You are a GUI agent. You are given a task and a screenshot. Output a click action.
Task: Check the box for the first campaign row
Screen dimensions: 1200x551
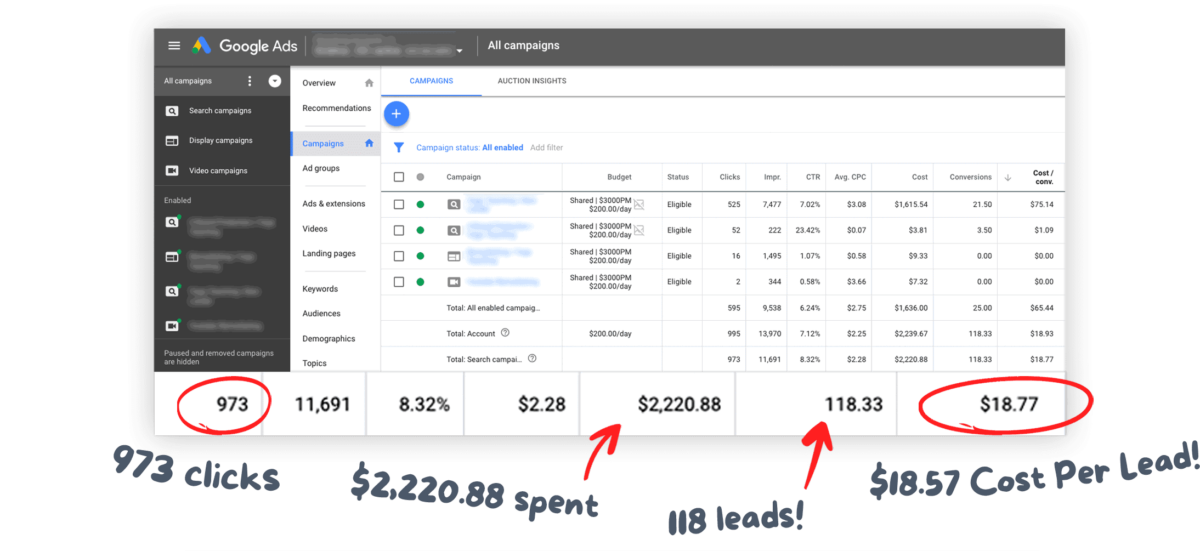pos(399,204)
